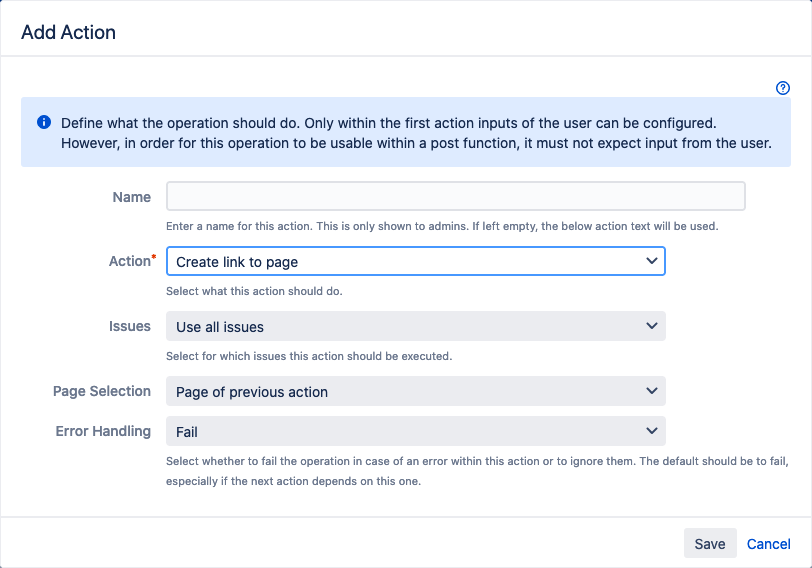The image size is (812, 568).
Task: Click the Issues field label
Action: coord(129,326)
